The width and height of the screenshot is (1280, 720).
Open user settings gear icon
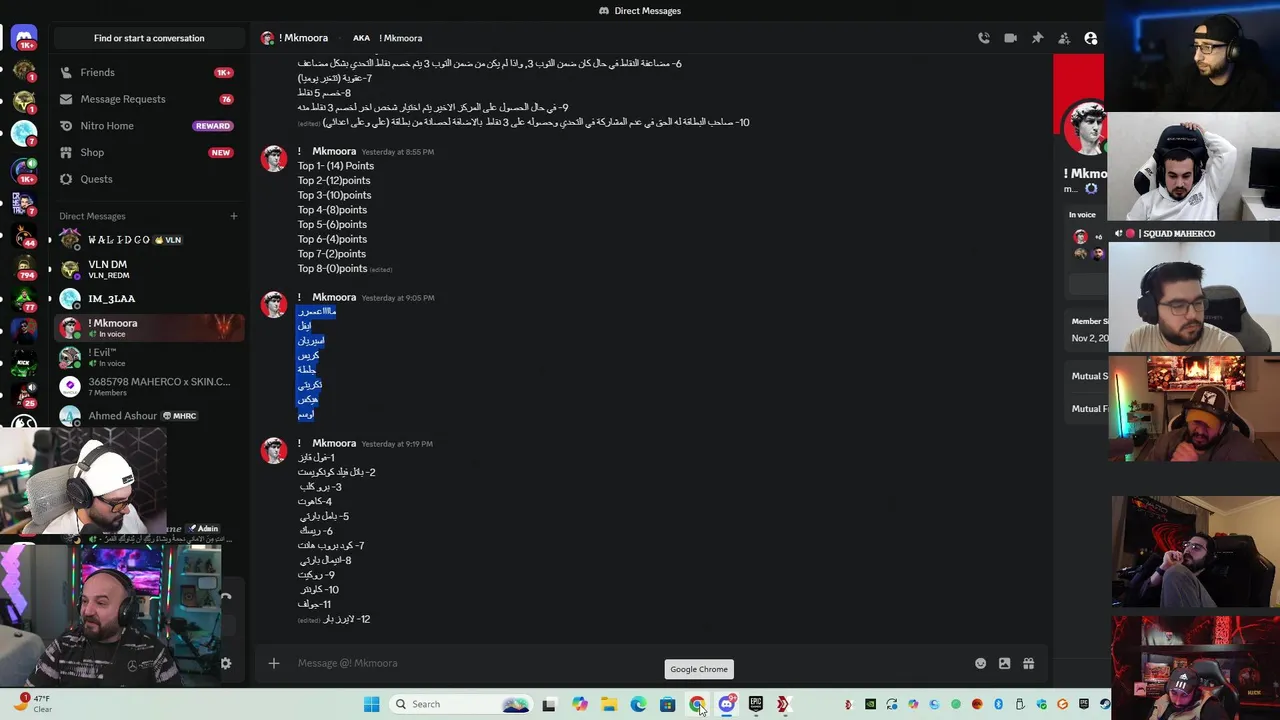coord(226,663)
